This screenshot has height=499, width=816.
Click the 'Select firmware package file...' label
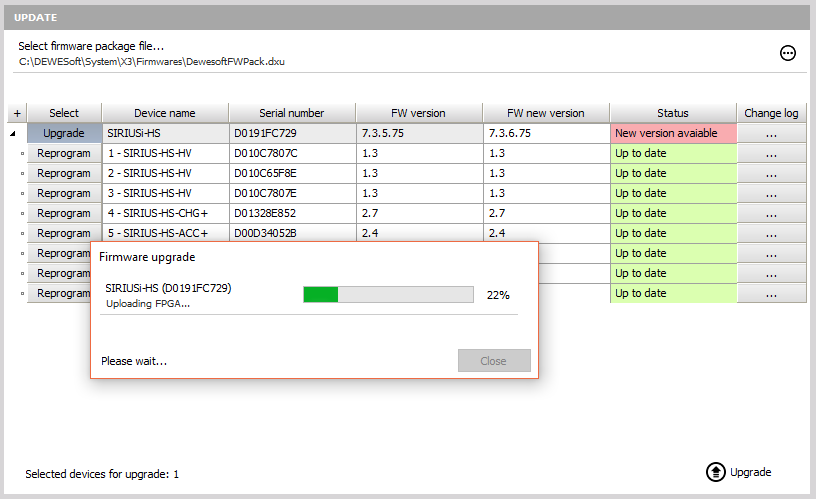click(x=91, y=46)
